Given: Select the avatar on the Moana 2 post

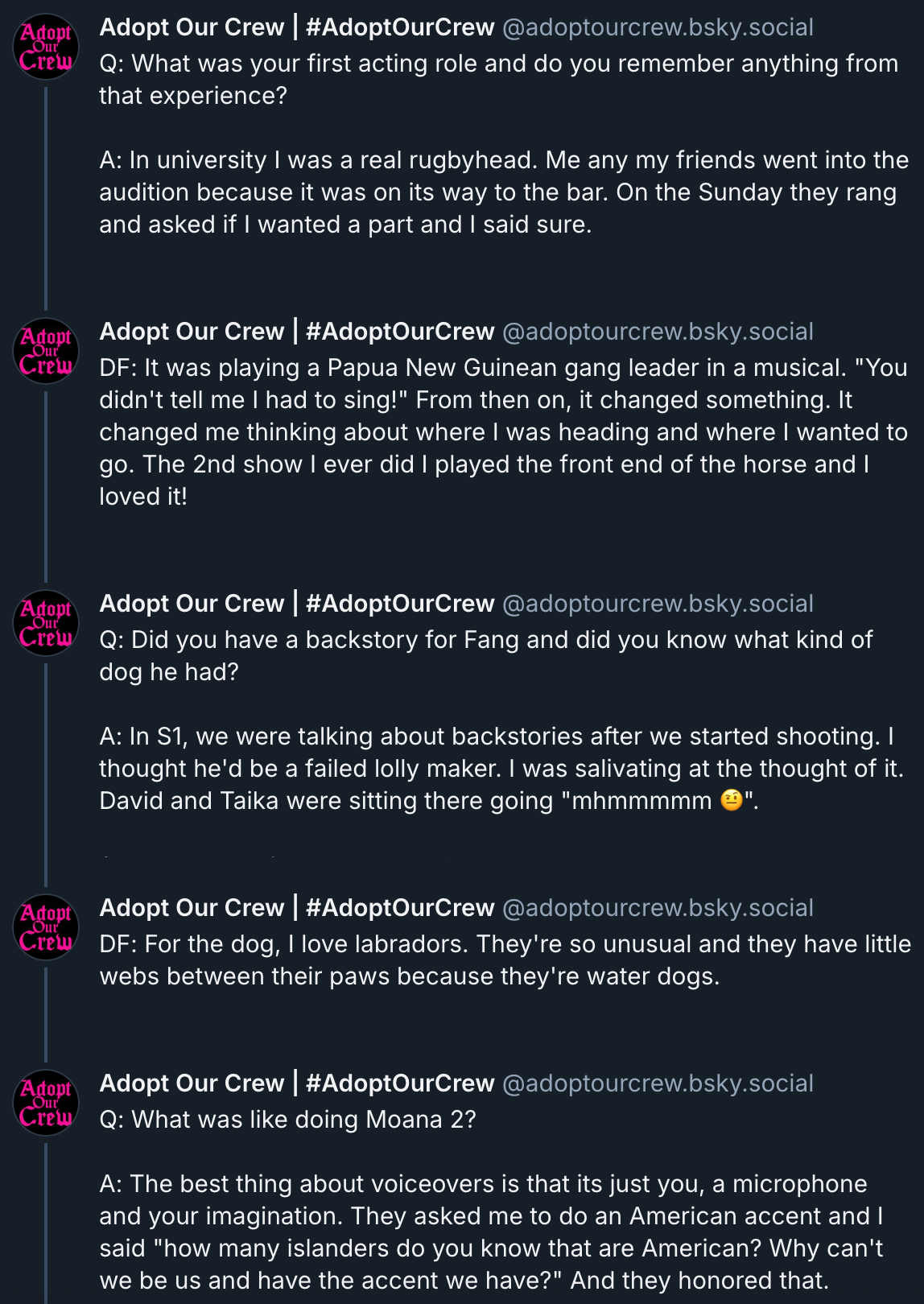Looking at the screenshot, I should tap(46, 1103).
